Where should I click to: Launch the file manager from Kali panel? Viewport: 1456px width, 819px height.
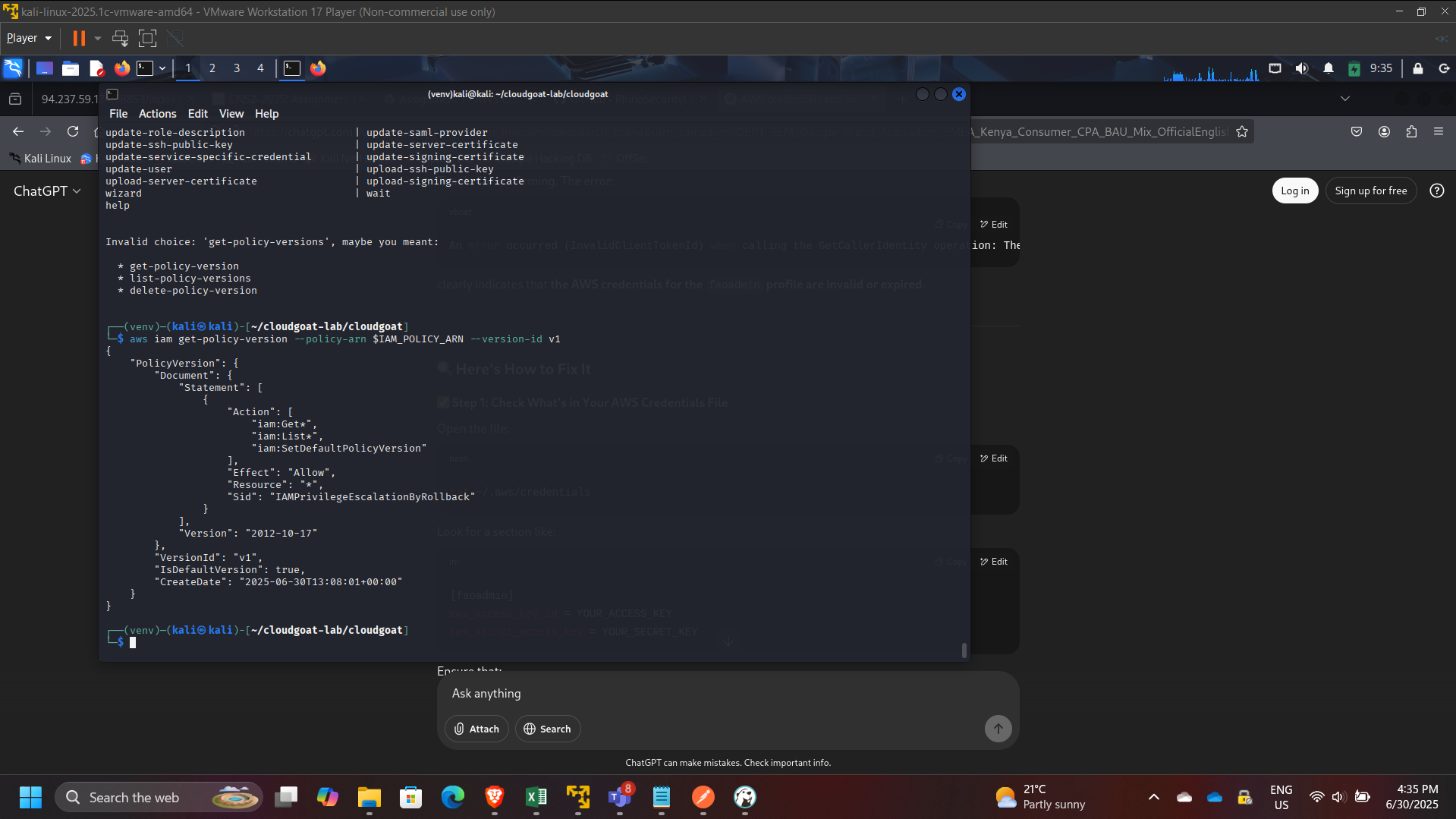point(71,68)
